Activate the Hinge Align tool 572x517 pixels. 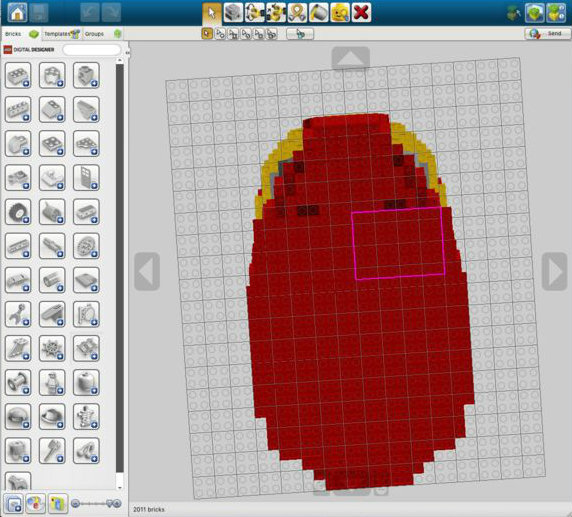[x=276, y=13]
